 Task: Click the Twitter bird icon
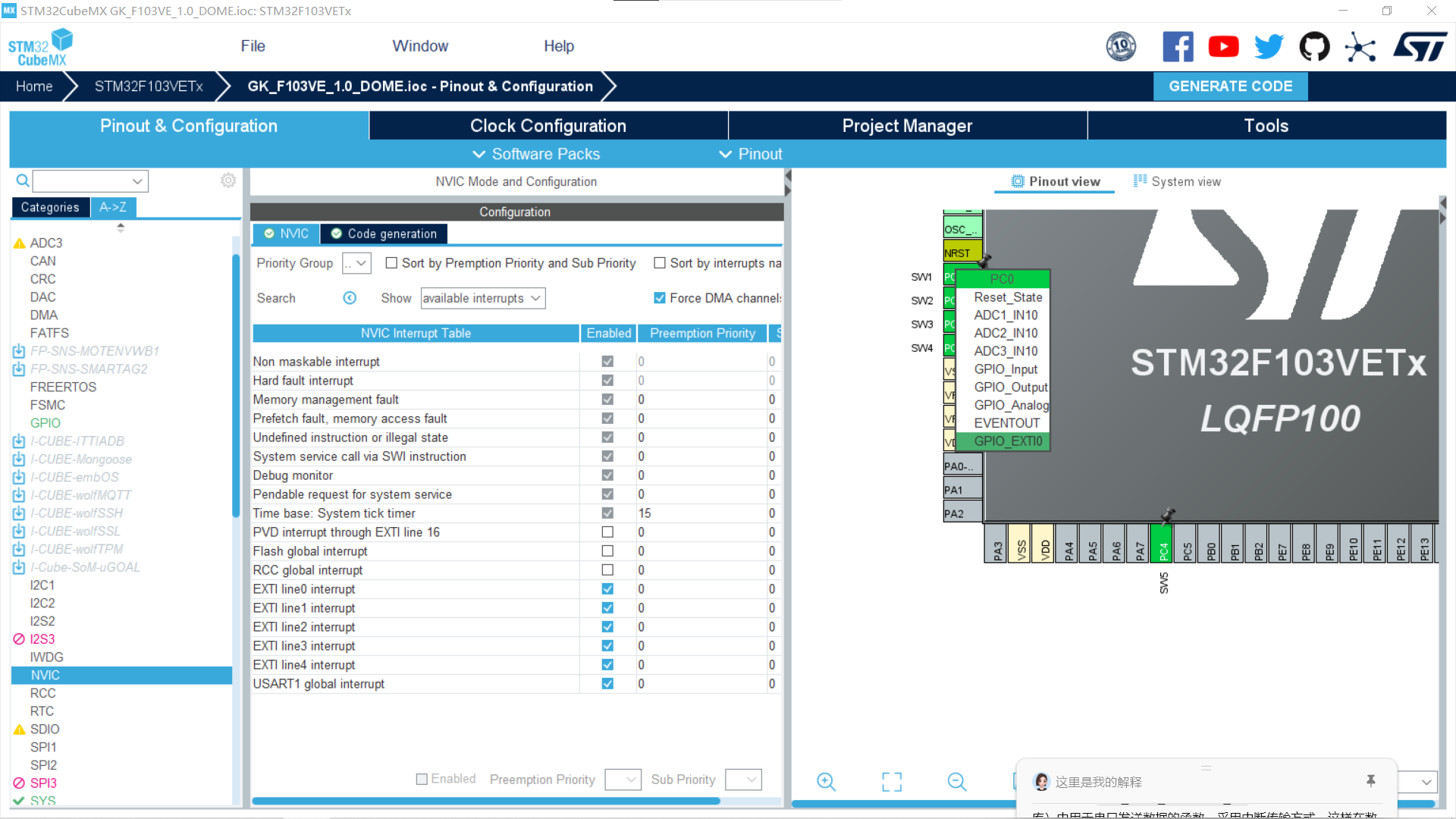tap(1269, 47)
